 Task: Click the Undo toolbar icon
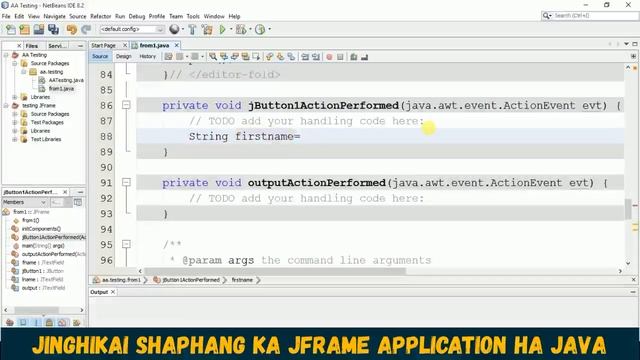point(71,29)
